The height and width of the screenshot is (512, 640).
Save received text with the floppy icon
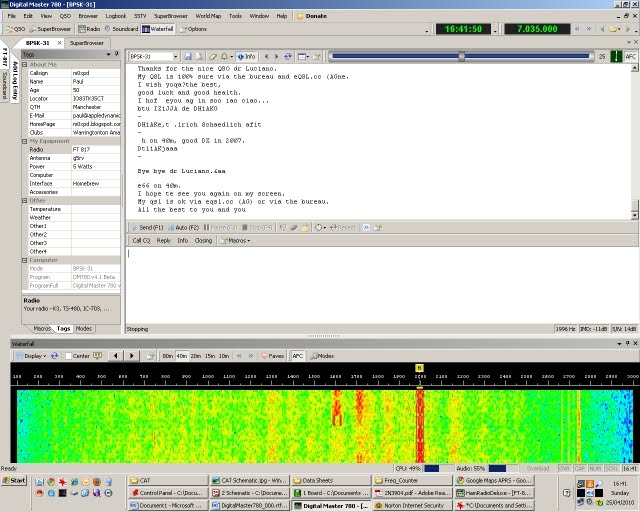coord(188,57)
